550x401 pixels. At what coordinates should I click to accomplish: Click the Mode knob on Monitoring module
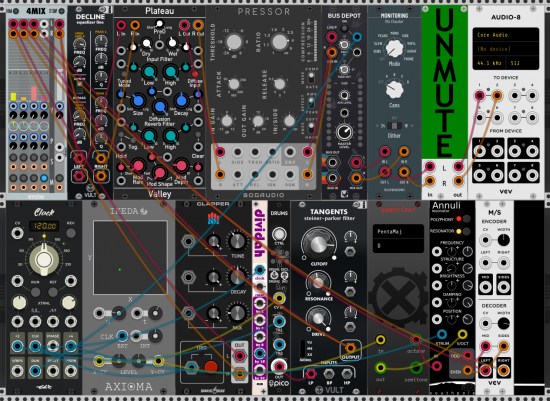[x=394, y=48]
